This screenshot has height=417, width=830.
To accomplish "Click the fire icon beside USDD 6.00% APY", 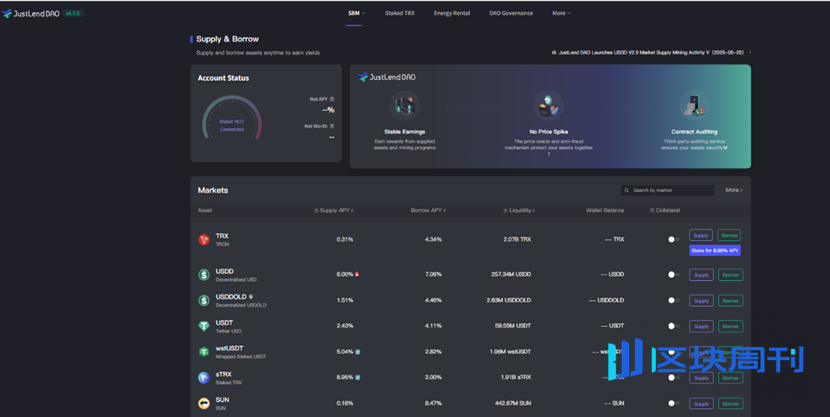I will click(357, 274).
